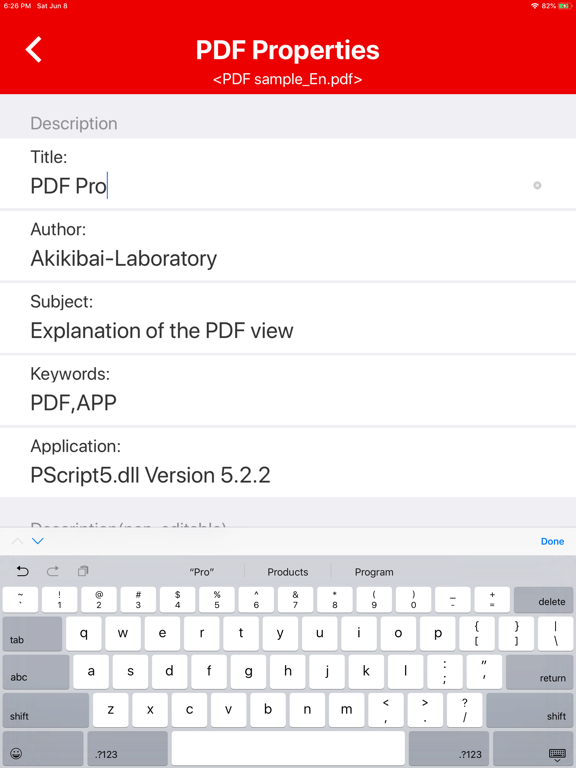This screenshot has width=576, height=768.
Task: Tap the p key
Action: [438, 633]
